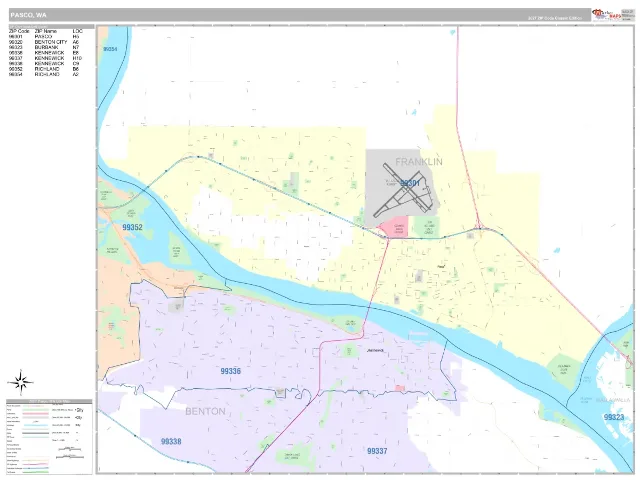Click the compass rose north arrow

point(20,382)
